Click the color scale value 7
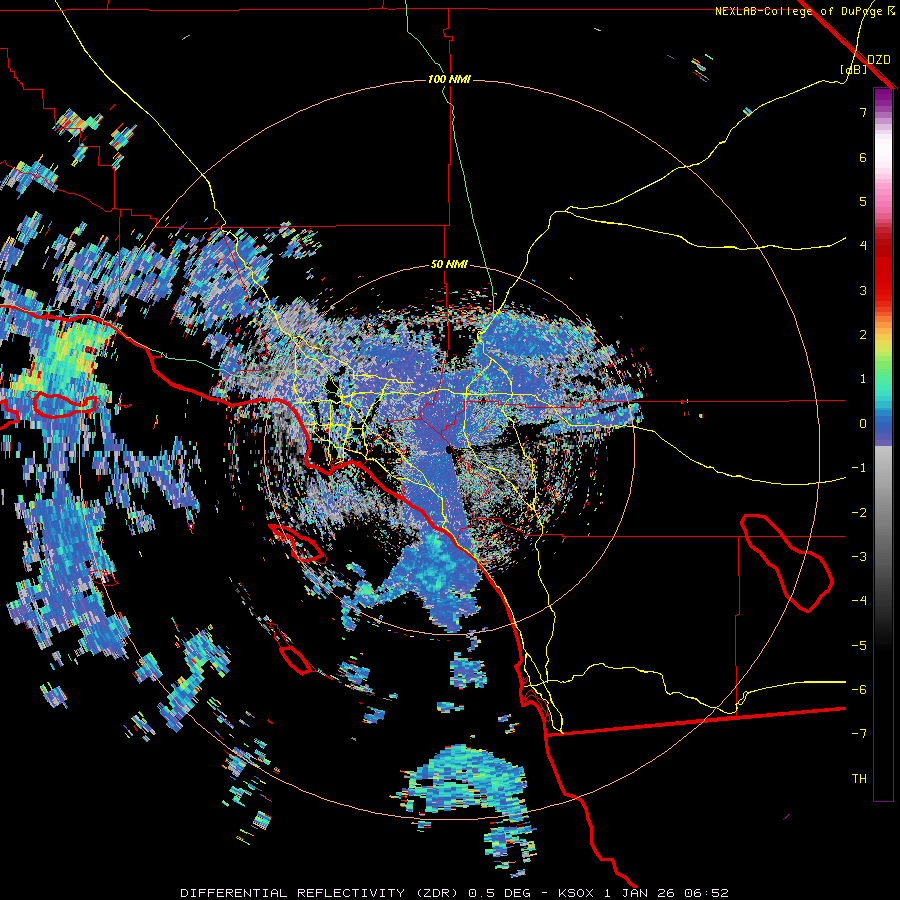This screenshot has width=900, height=900. point(863,112)
